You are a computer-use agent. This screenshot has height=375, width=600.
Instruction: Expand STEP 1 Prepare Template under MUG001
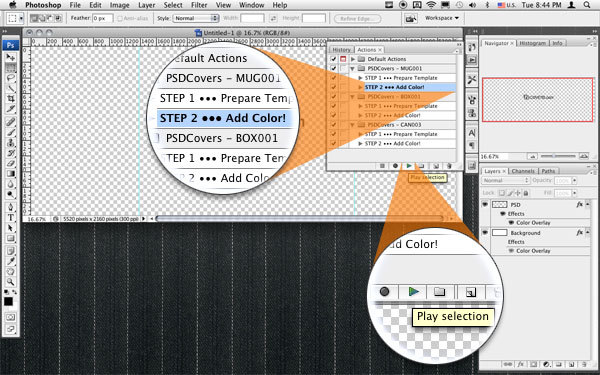coord(360,78)
